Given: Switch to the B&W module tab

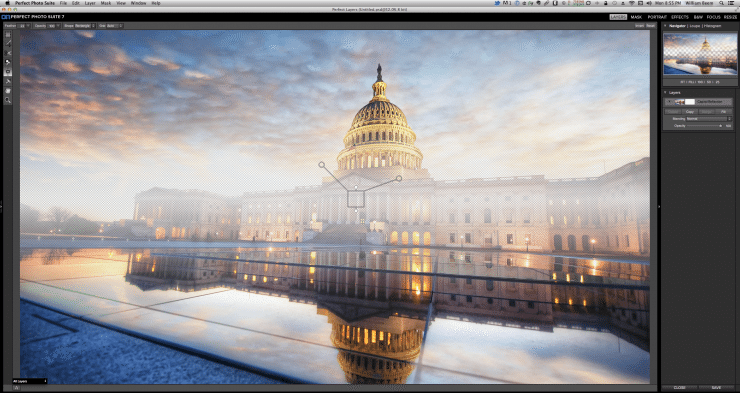Looking at the screenshot, I should coord(698,17).
